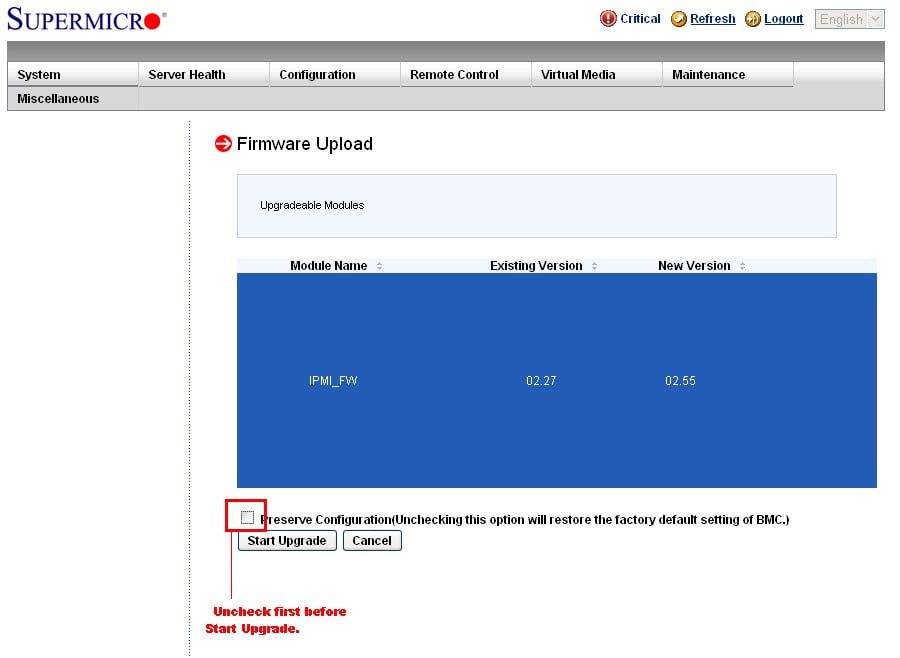Click the Logout icon in header
The width and height of the screenshot is (900, 658).
(x=753, y=19)
